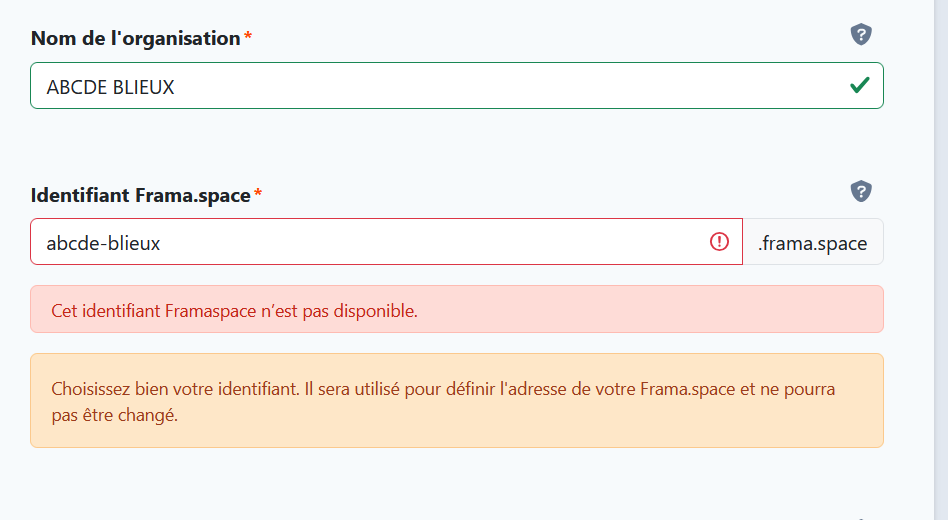Click the green checkmark in the organisation field

click(859, 86)
